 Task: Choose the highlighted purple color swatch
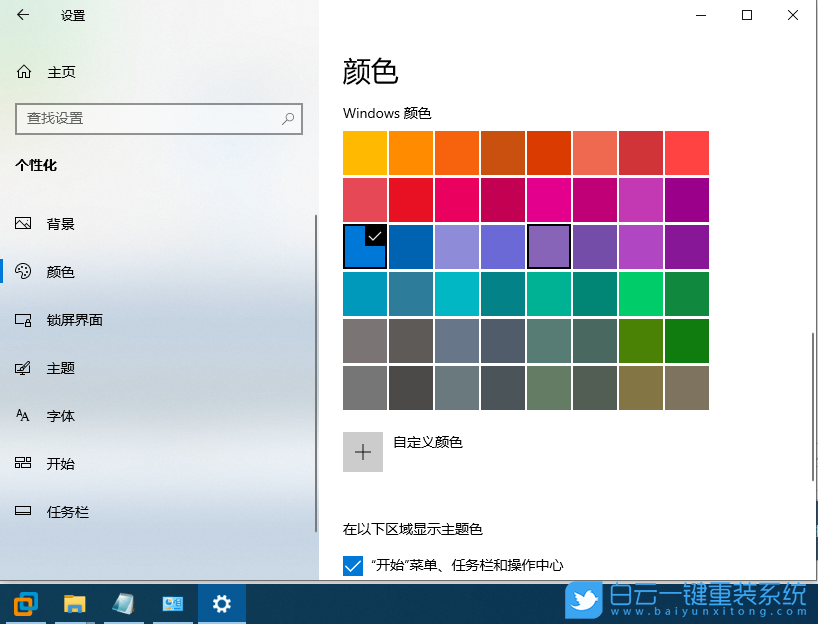click(x=549, y=247)
